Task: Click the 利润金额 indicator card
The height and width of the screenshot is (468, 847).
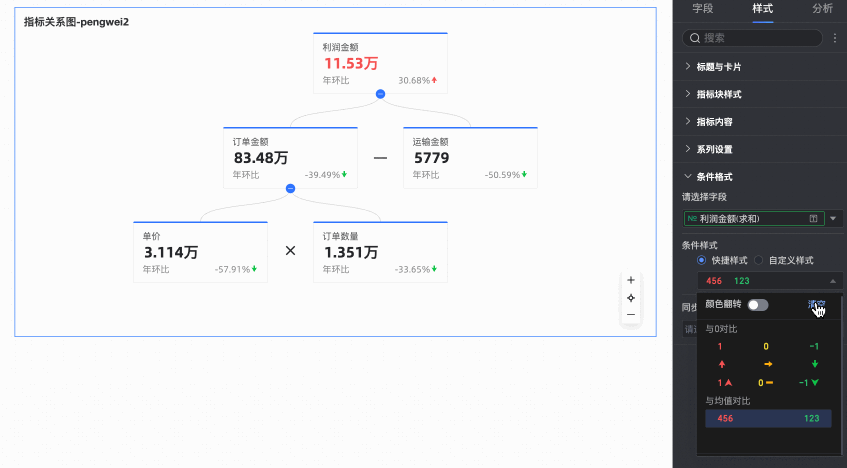Action: tap(380, 63)
